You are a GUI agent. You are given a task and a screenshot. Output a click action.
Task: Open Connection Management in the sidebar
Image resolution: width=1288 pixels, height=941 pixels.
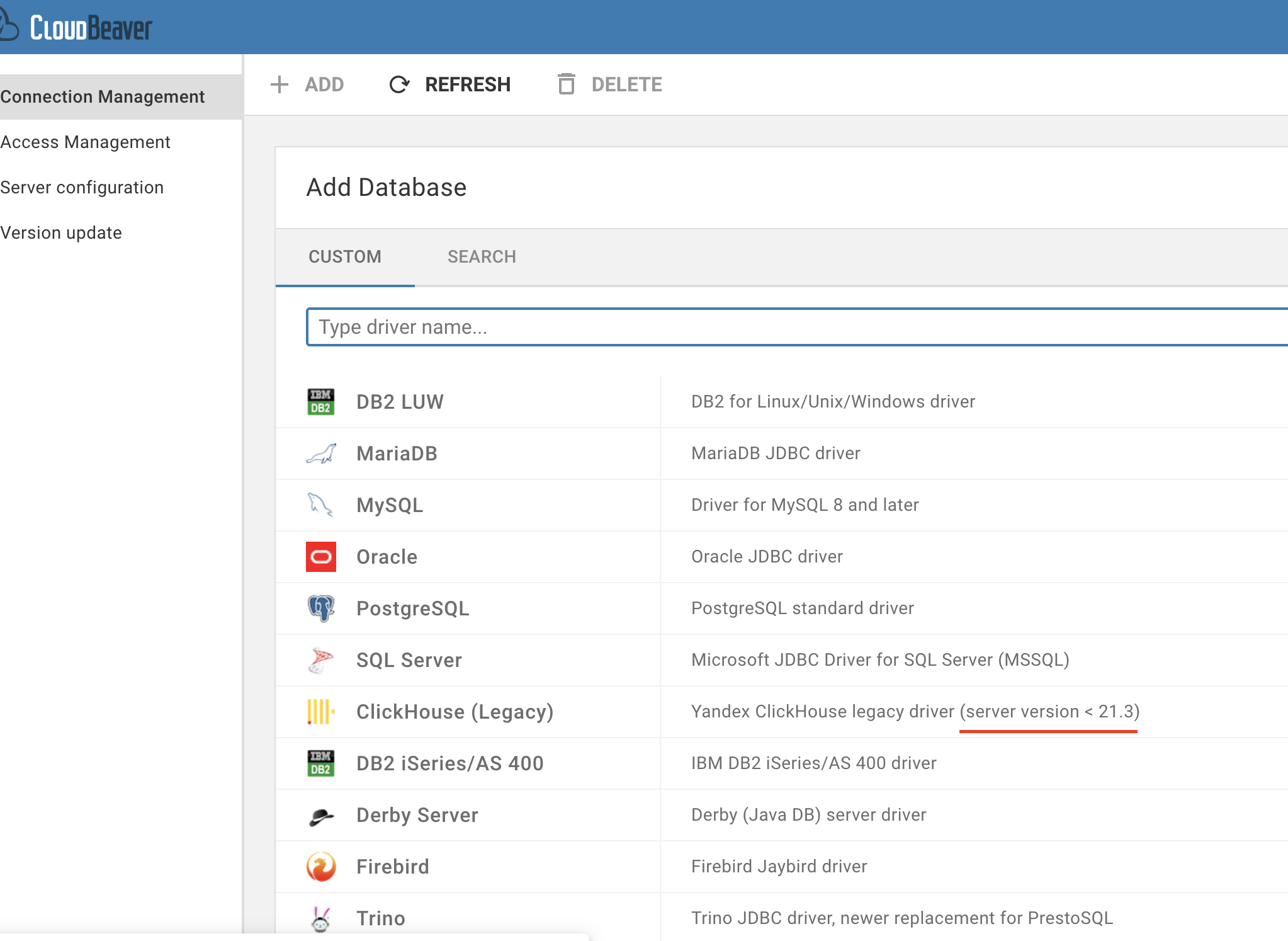point(121,97)
